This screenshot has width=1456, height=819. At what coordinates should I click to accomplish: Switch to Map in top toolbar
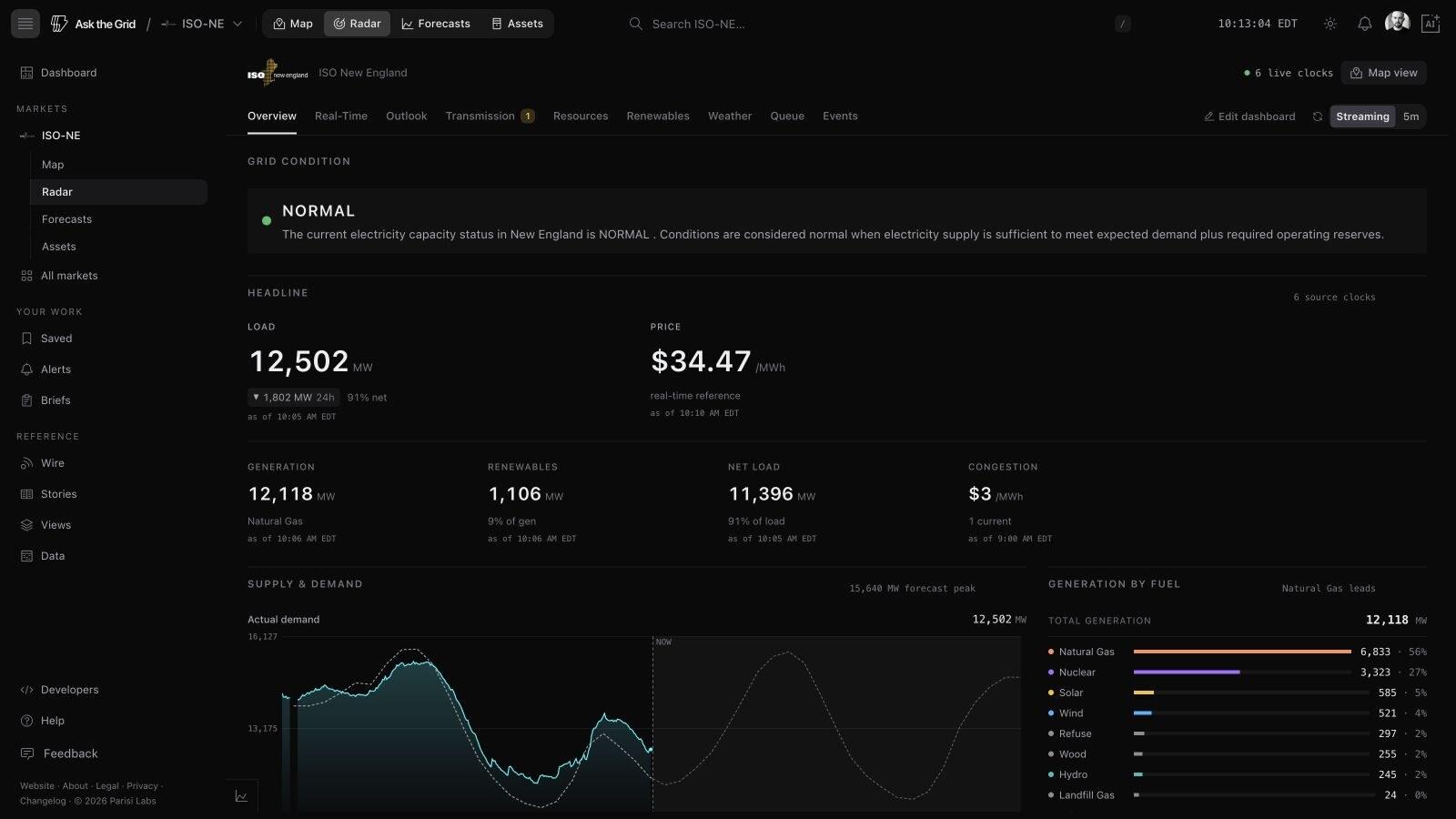(x=293, y=24)
